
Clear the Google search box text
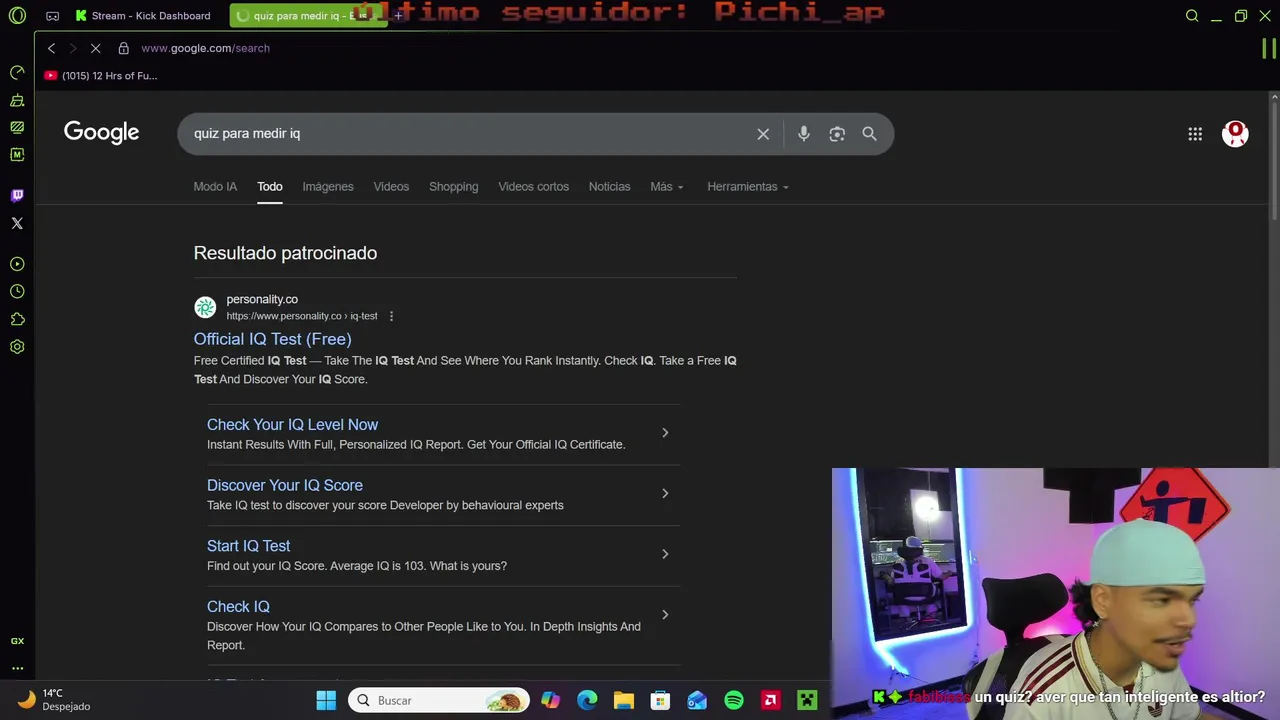pos(763,134)
